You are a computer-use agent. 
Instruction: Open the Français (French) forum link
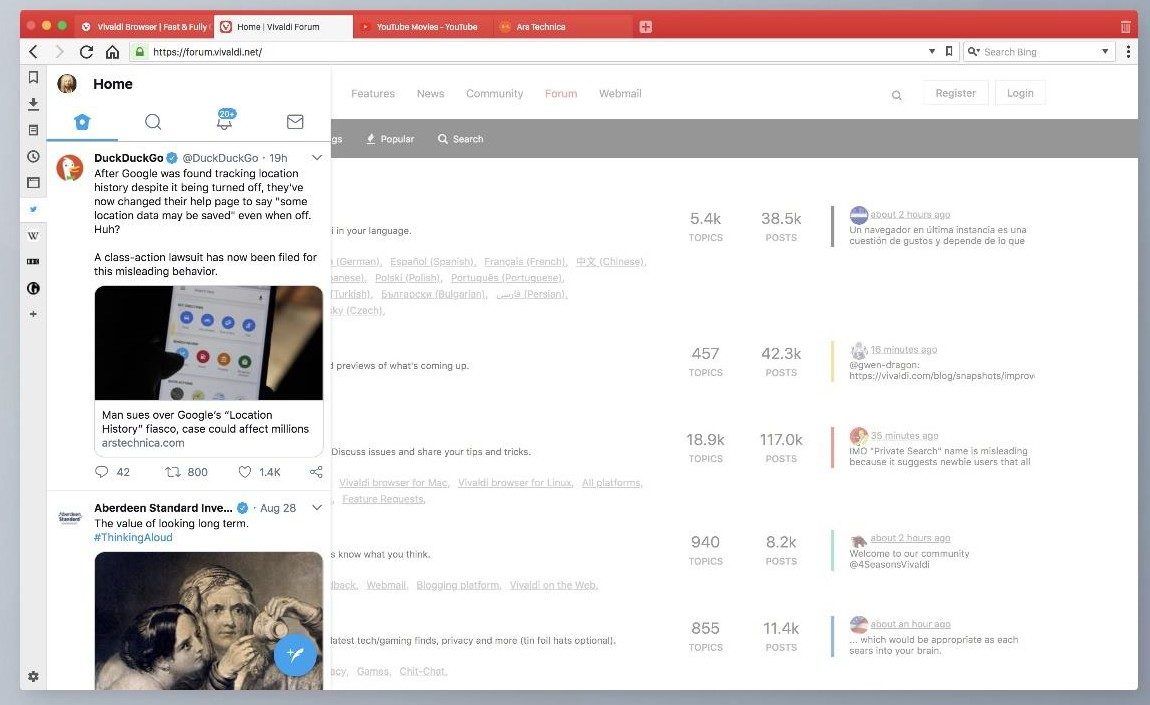point(525,262)
